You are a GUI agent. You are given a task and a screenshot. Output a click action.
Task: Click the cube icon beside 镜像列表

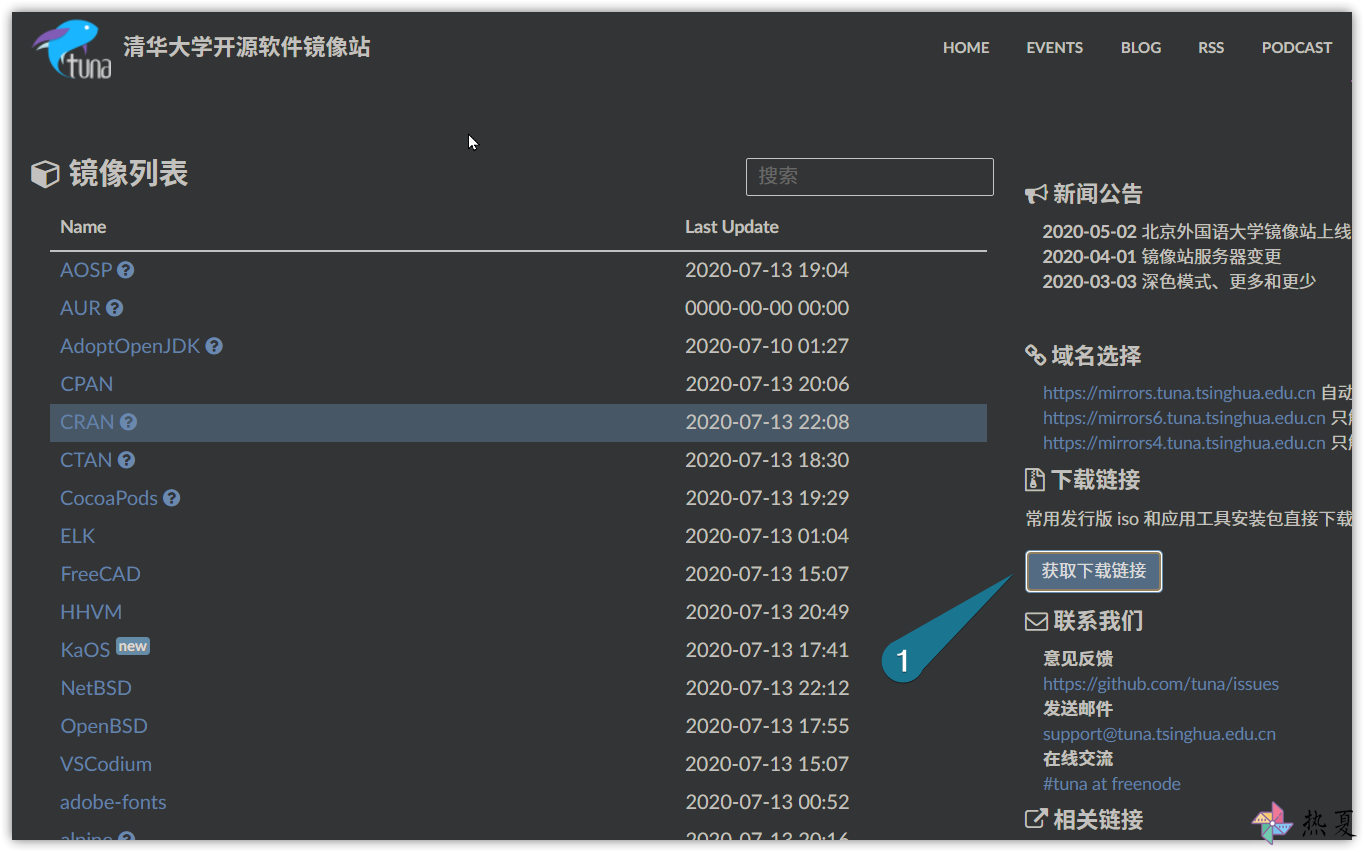click(45, 175)
